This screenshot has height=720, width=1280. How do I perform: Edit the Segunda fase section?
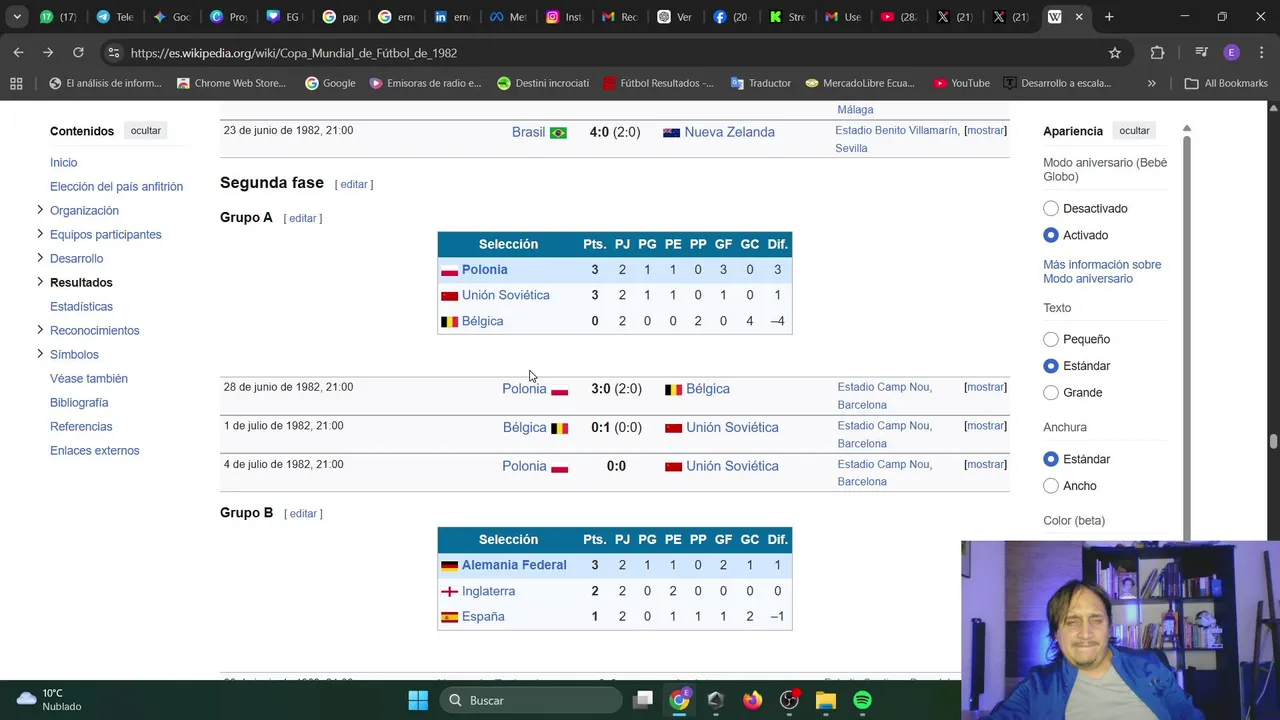tap(354, 184)
